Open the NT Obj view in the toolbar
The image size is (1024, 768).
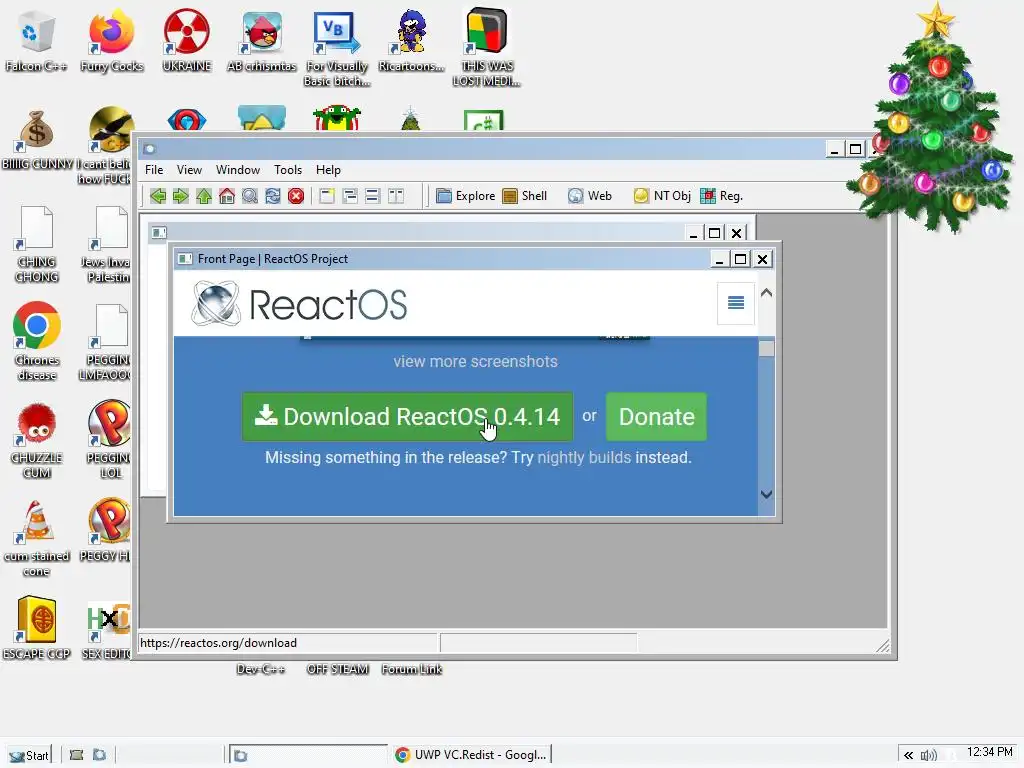pyautogui.click(x=662, y=196)
